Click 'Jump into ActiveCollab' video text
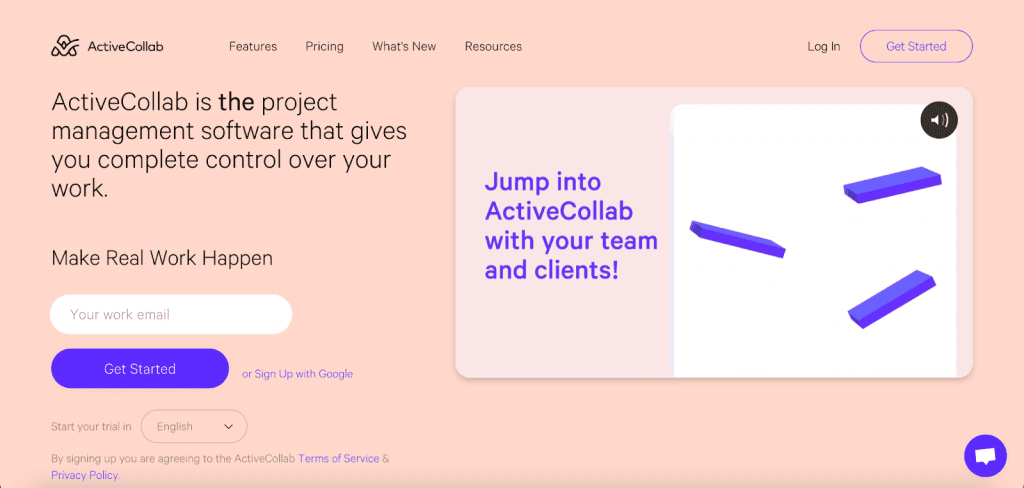 (x=571, y=226)
